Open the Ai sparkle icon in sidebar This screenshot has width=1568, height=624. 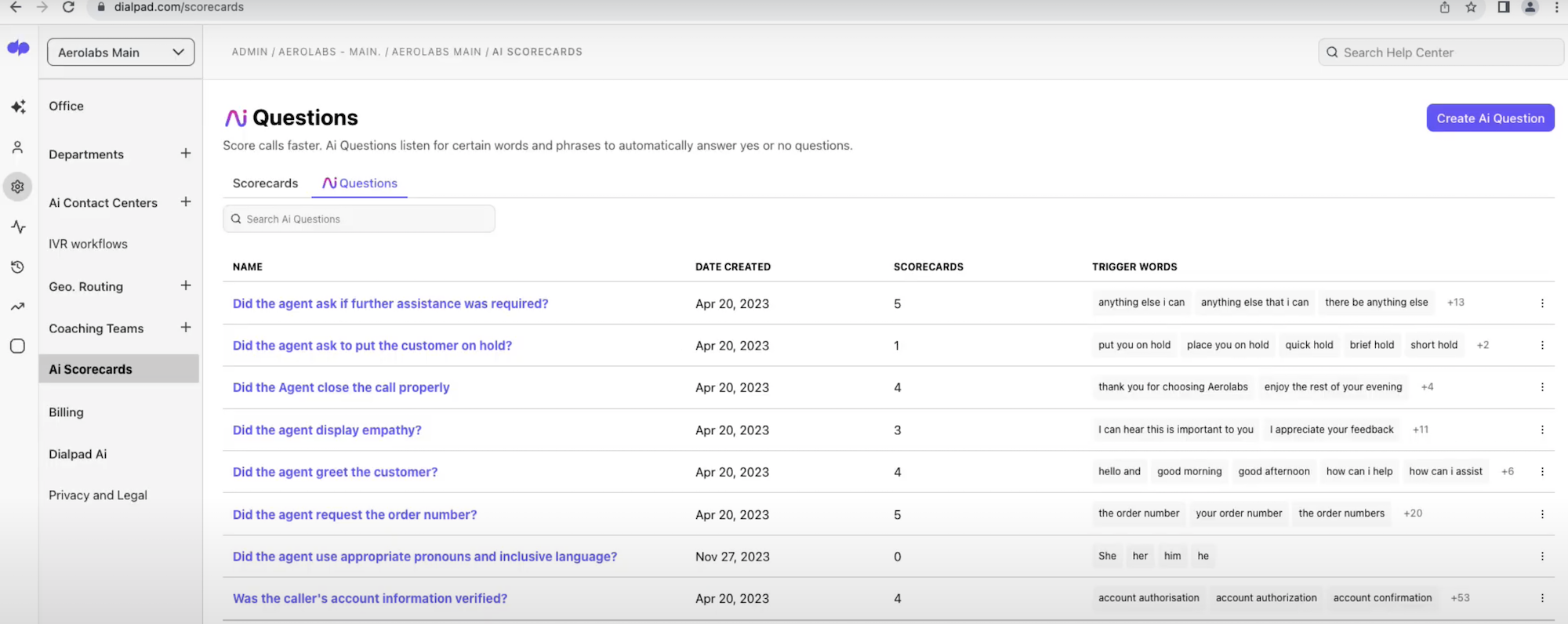tap(18, 107)
